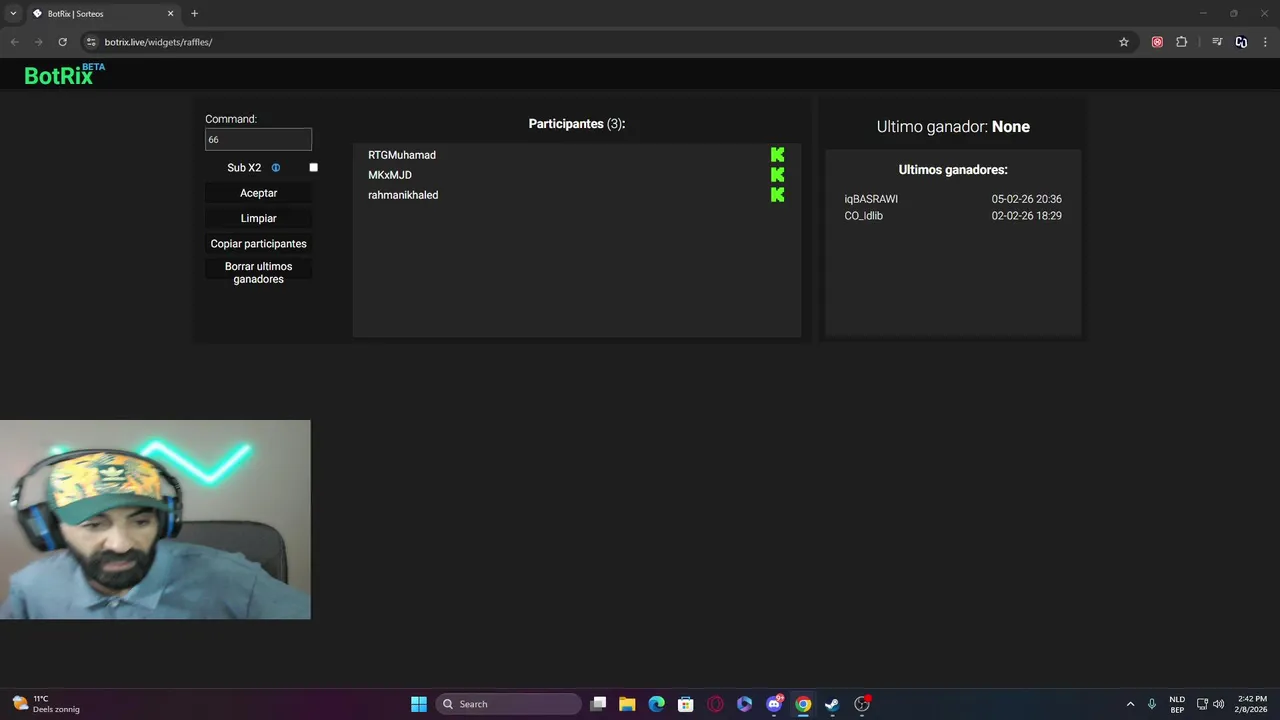This screenshot has height=720, width=1280.
Task: Switch to Google Chrome in the taskbar
Action: point(803,704)
